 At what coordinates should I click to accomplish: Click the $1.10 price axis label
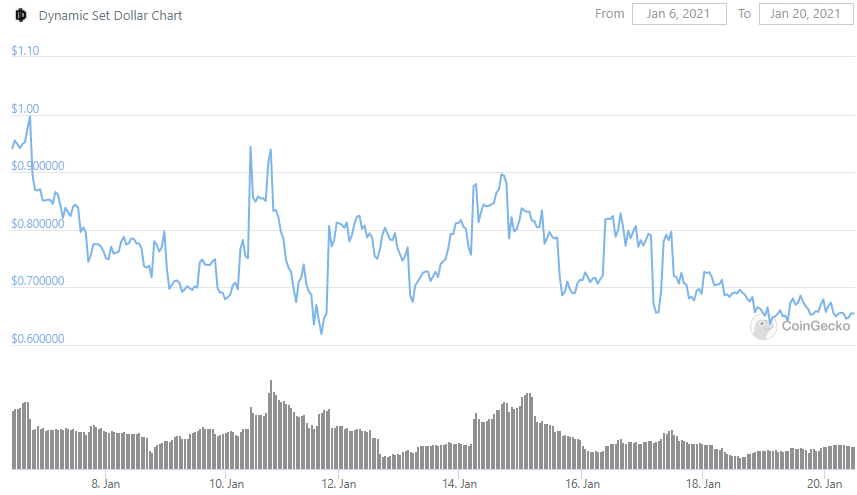[25, 51]
